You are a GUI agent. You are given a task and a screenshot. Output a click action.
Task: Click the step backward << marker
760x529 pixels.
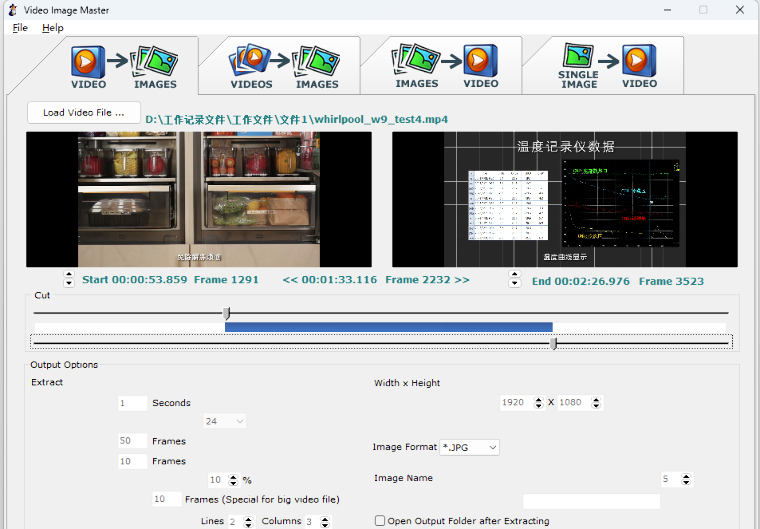(x=290, y=280)
